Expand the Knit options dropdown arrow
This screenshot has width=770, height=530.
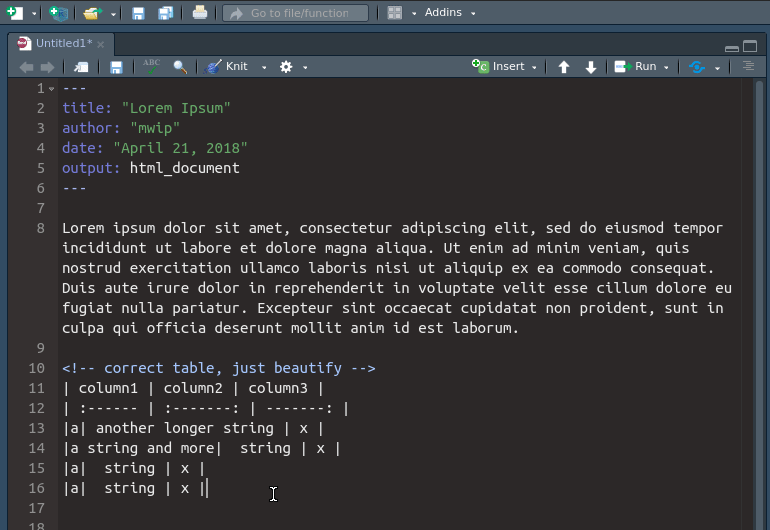pos(264,67)
